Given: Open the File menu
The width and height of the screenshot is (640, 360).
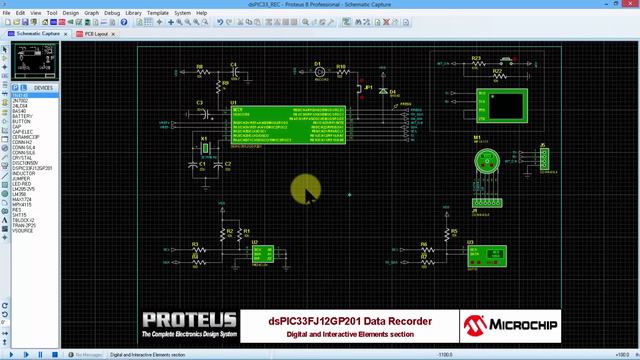Looking at the screenshot, I should tap(7, 13).
